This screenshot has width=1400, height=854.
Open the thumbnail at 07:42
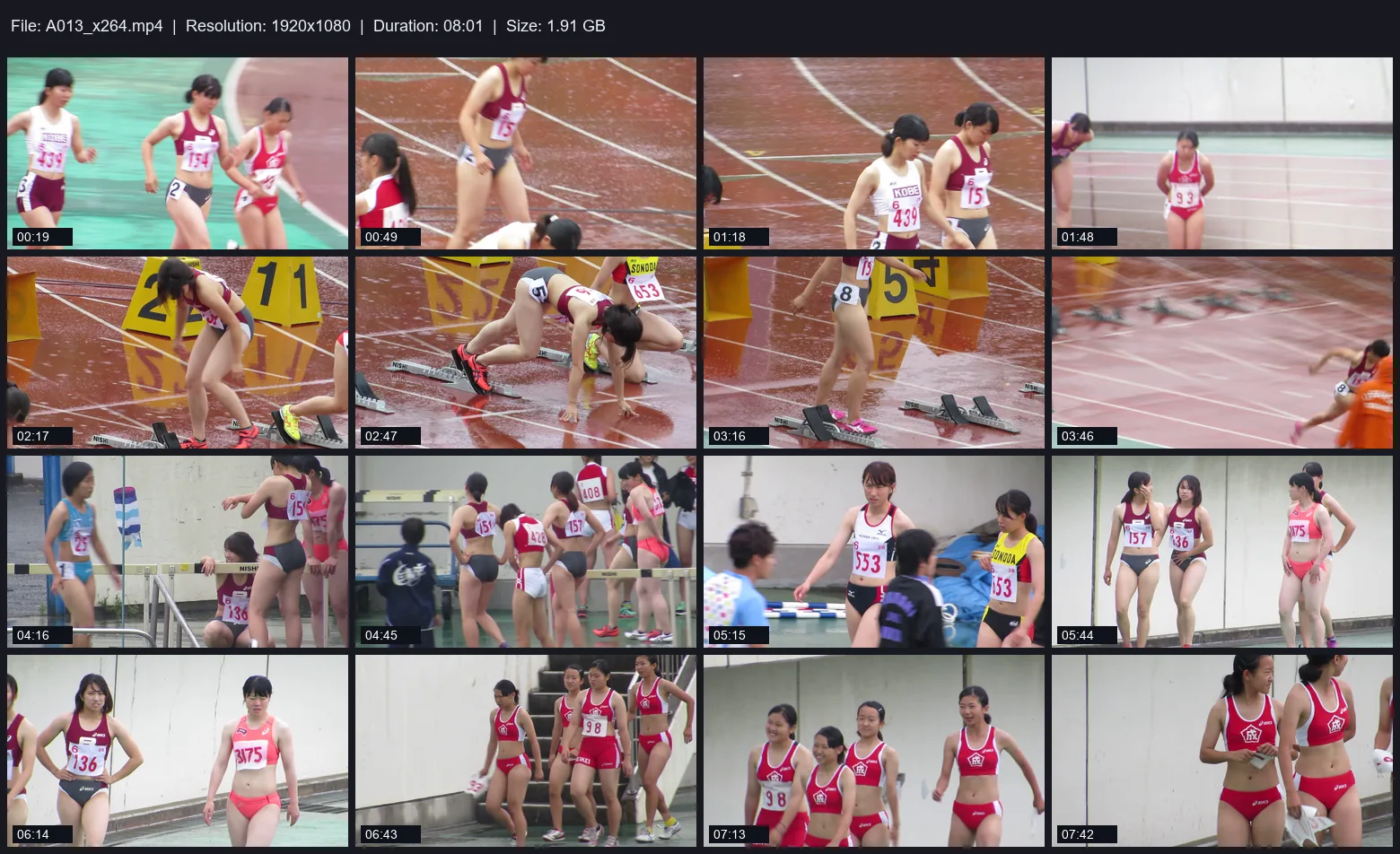1222,751
